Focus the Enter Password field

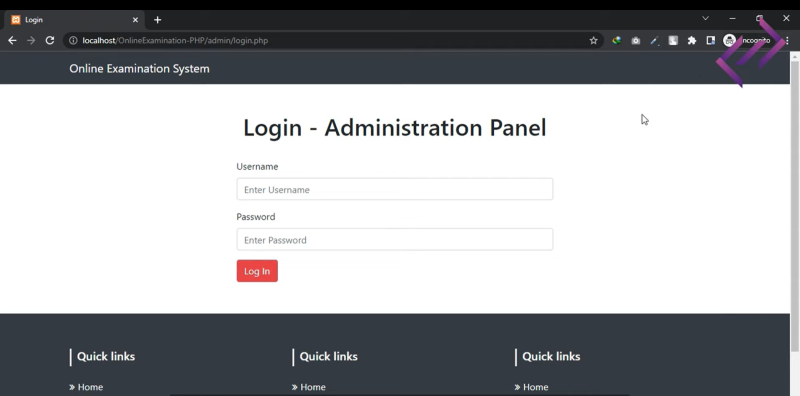(394, 240)
